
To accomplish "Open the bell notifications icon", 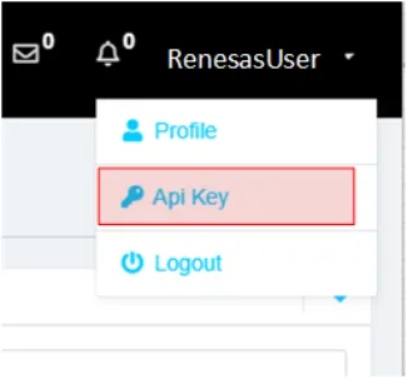I will click(x=108, y=54).
